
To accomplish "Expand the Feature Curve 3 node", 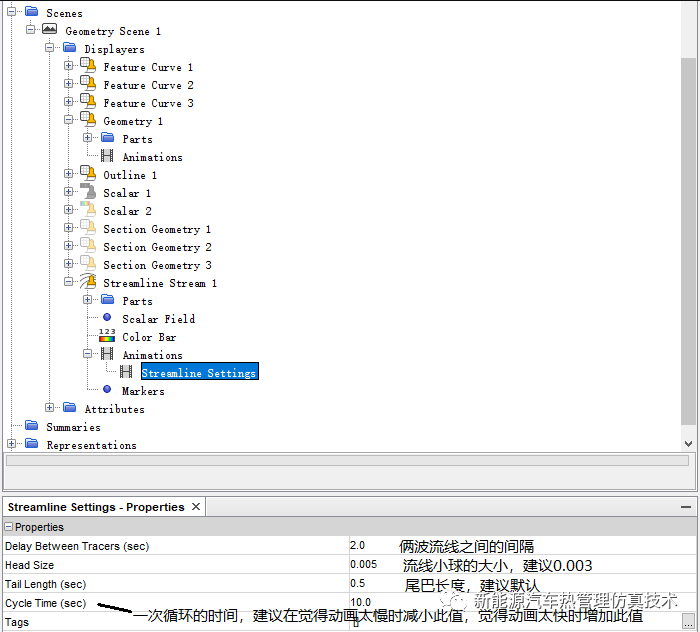I will 68,102.
